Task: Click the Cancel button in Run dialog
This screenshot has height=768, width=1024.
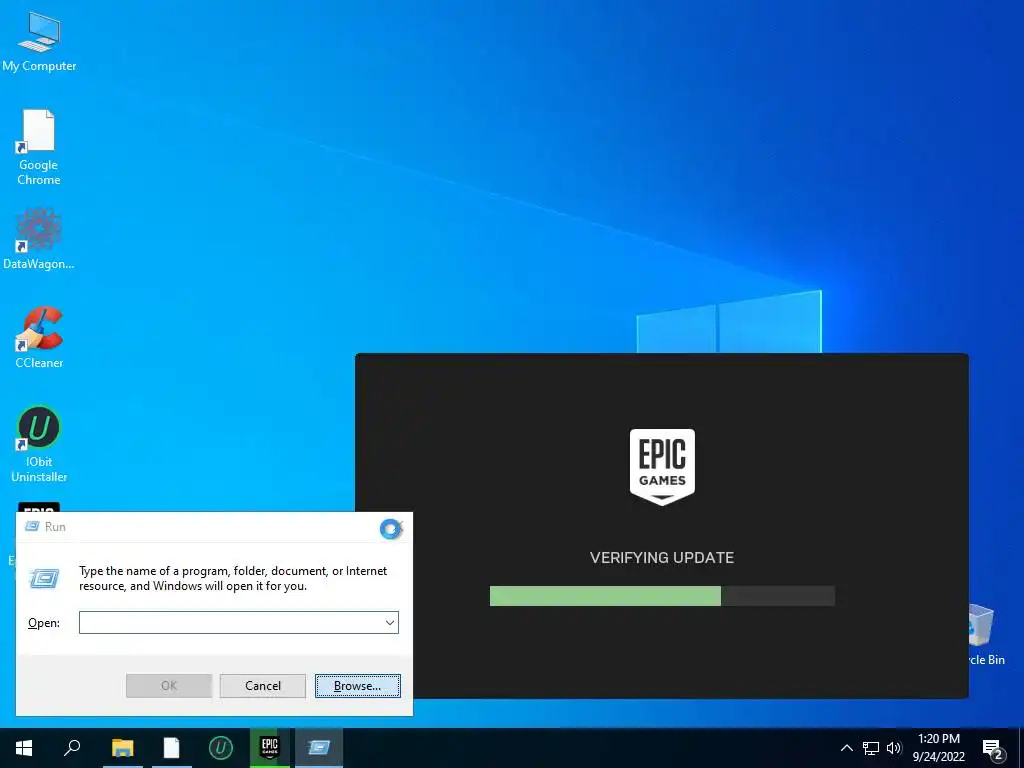Action: 263,686
